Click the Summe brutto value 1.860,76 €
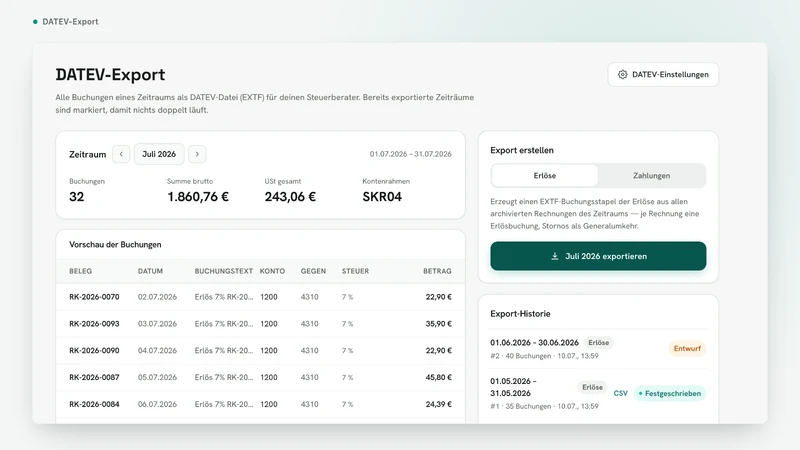The height and width of the screenshot is (450, 800). pos(198,197)
